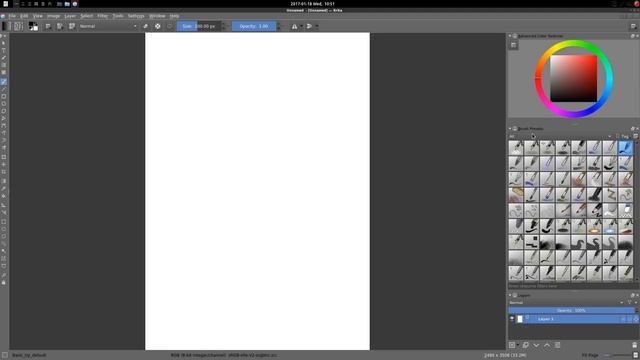Open the File menu
Viewport: 640px width, 360px height.
pos(12,16)
